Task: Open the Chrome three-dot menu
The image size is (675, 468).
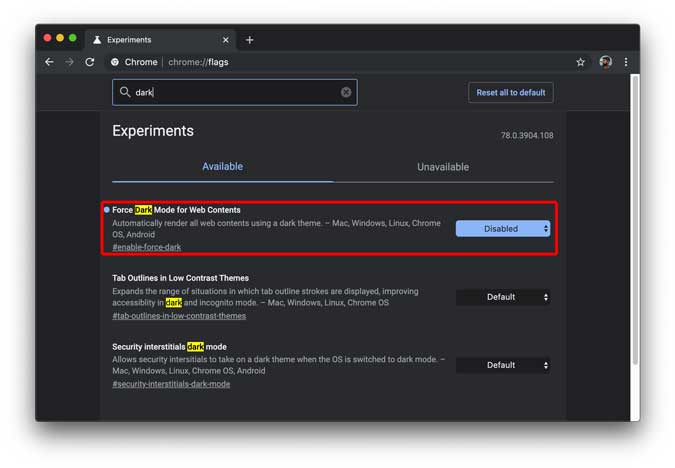Action: point(625,62)
